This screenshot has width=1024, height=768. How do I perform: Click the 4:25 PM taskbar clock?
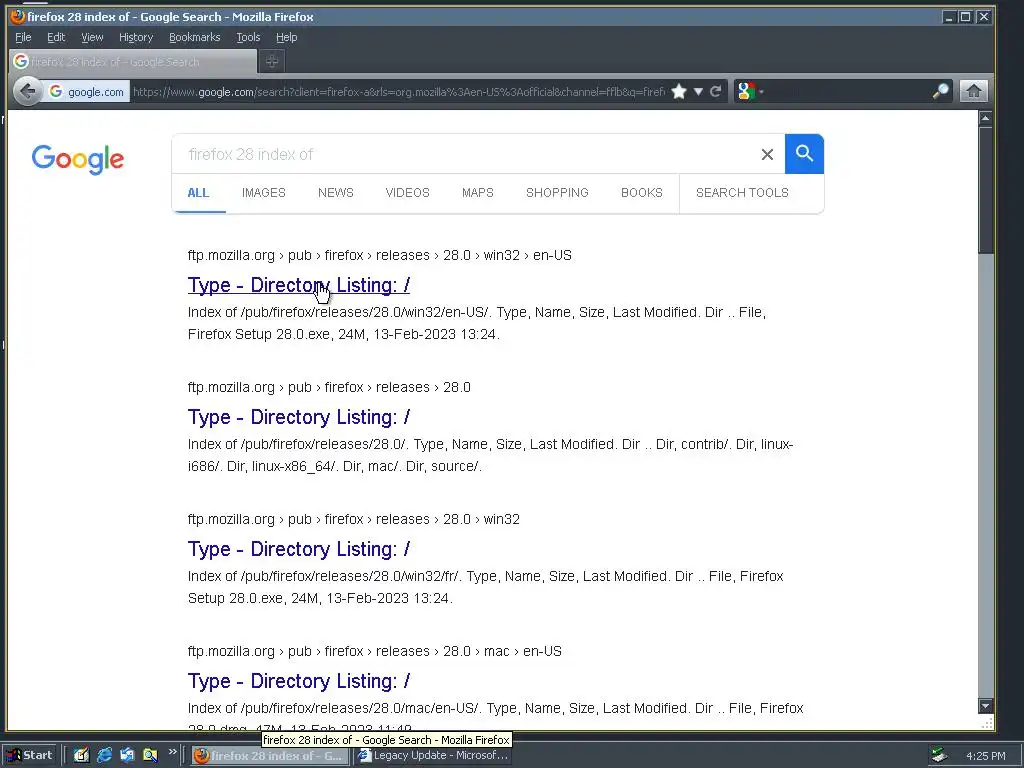click(985, 756)
